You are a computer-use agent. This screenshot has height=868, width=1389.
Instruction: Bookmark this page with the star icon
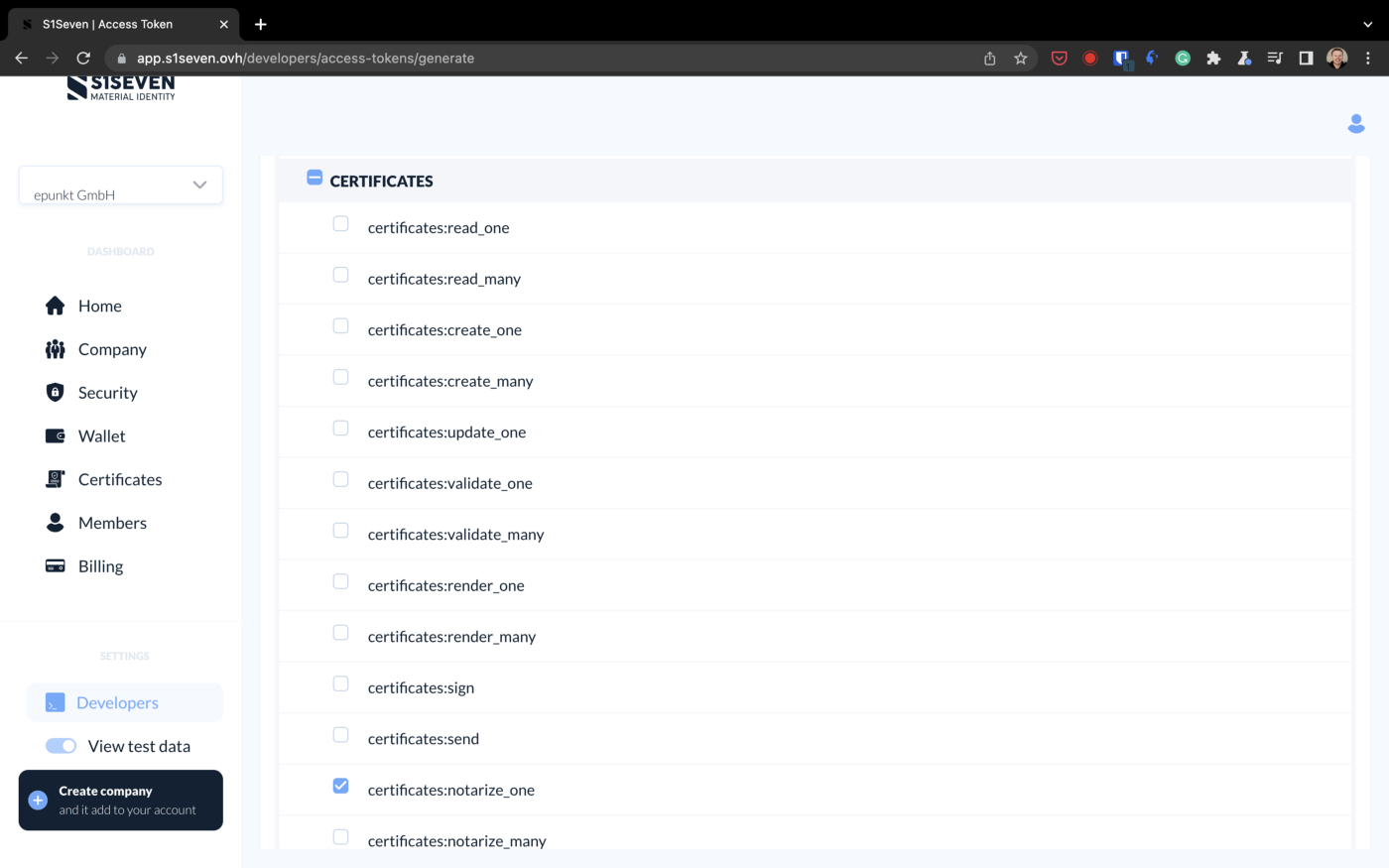tap(1020, 59)
